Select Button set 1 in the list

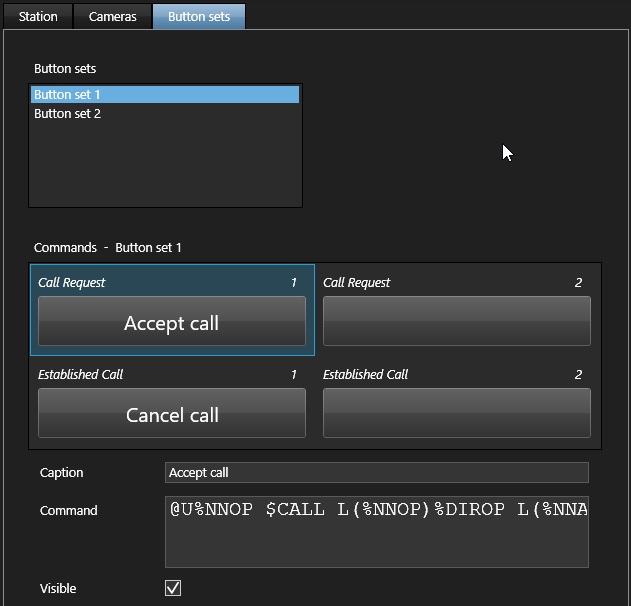165,95
